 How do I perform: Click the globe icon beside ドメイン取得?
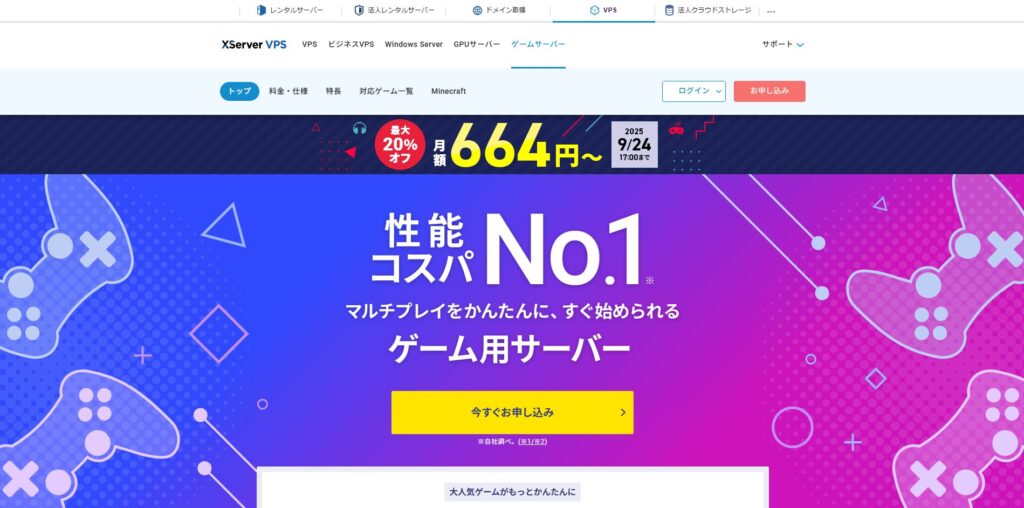coord(477,10)
